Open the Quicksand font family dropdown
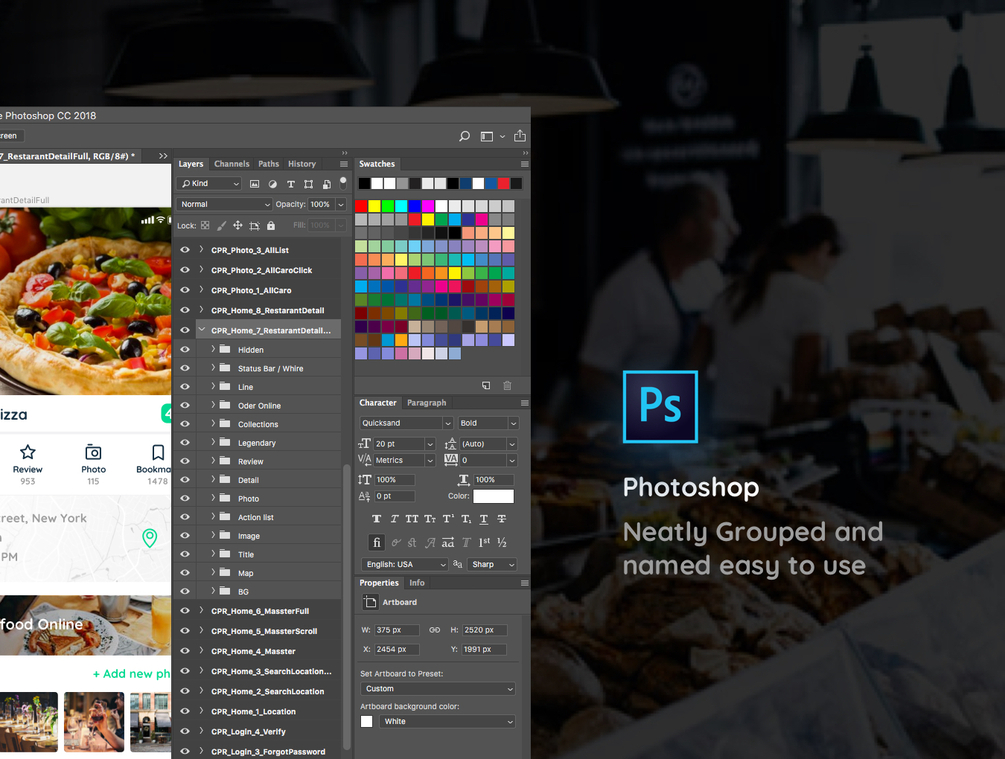1005x759 pixels. tap(406, 423)
